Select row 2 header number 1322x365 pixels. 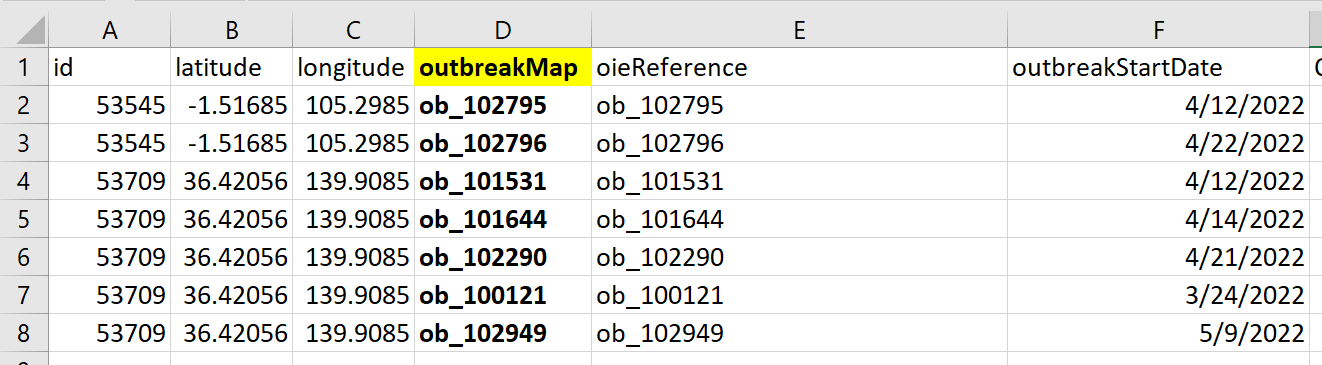[24, 105]
